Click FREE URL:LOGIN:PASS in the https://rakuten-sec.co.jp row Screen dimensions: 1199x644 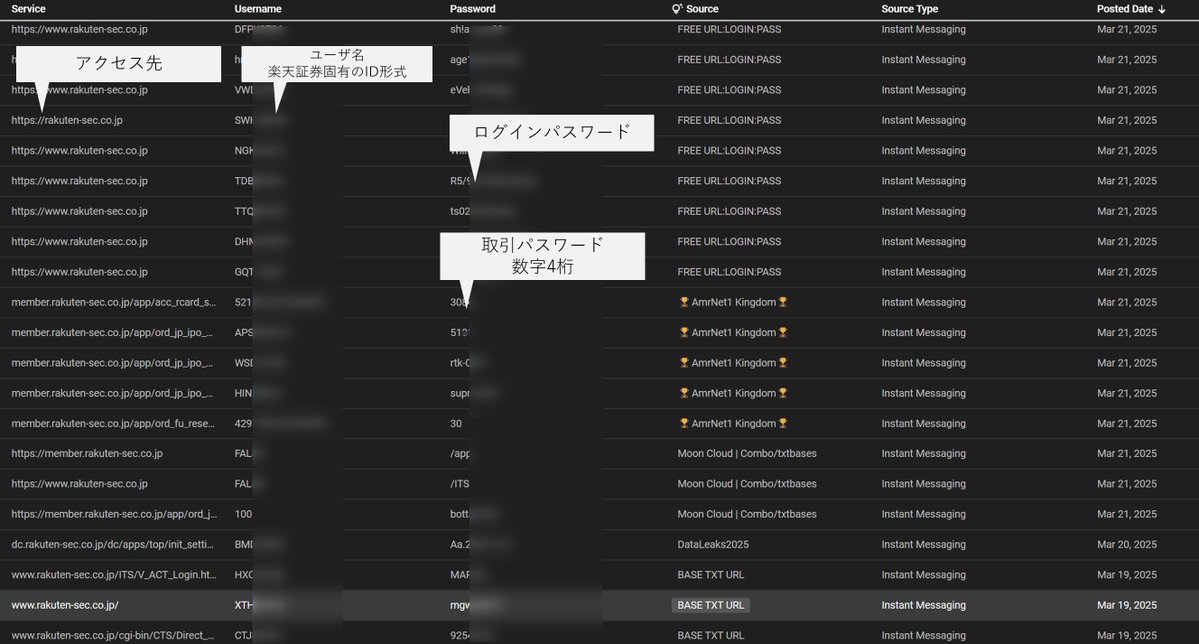pyautogui.click(x=729, y=120)
